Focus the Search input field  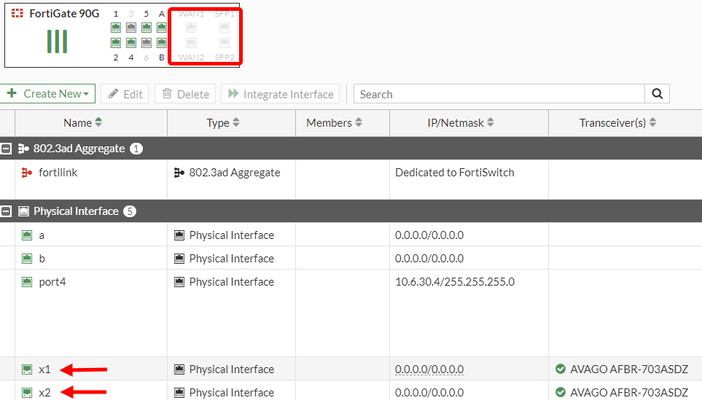499,94
